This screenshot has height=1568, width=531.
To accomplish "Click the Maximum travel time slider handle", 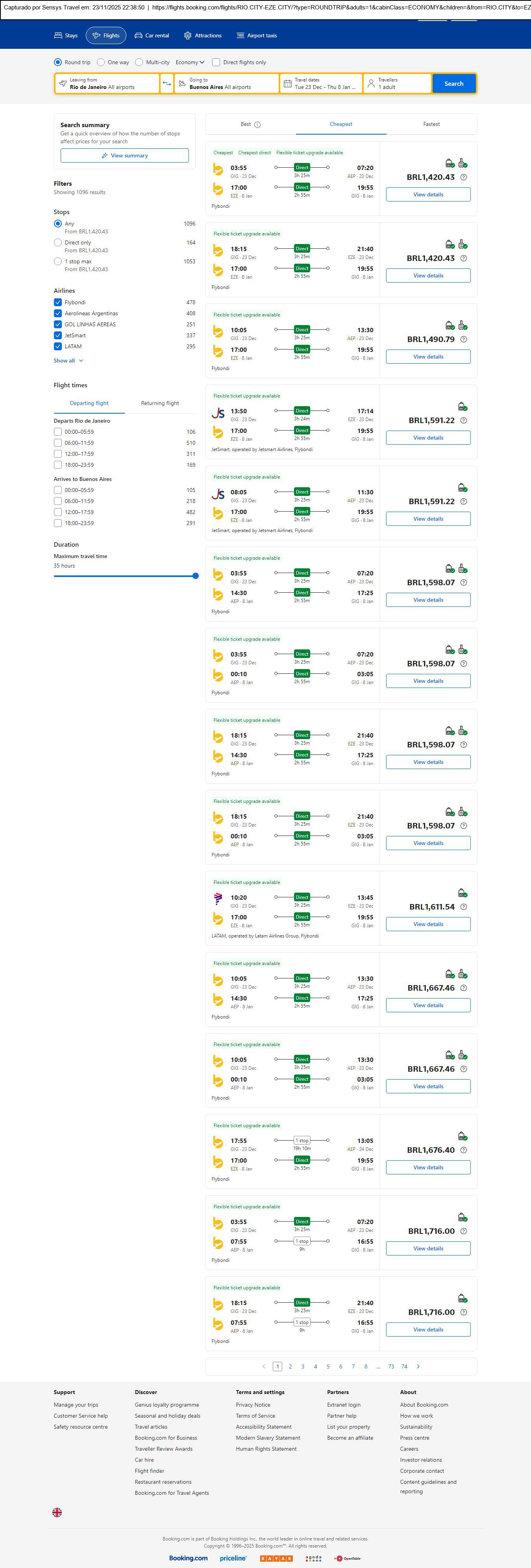I will point(196,576).
